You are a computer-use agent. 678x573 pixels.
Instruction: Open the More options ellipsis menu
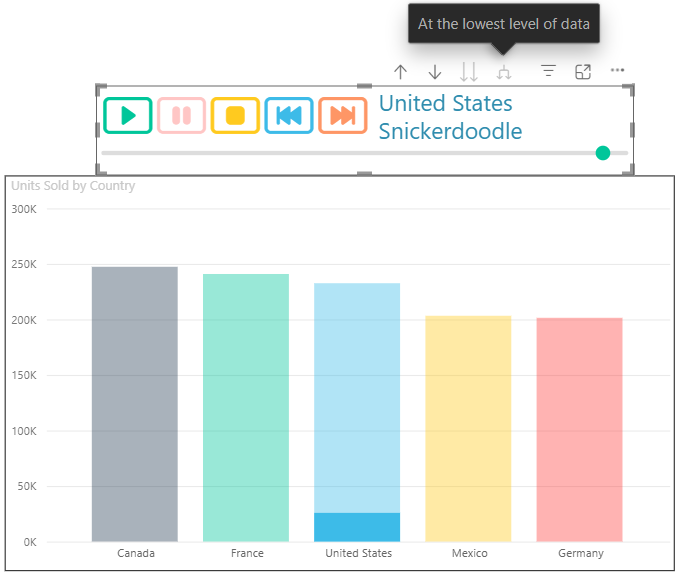pos(617,71)
